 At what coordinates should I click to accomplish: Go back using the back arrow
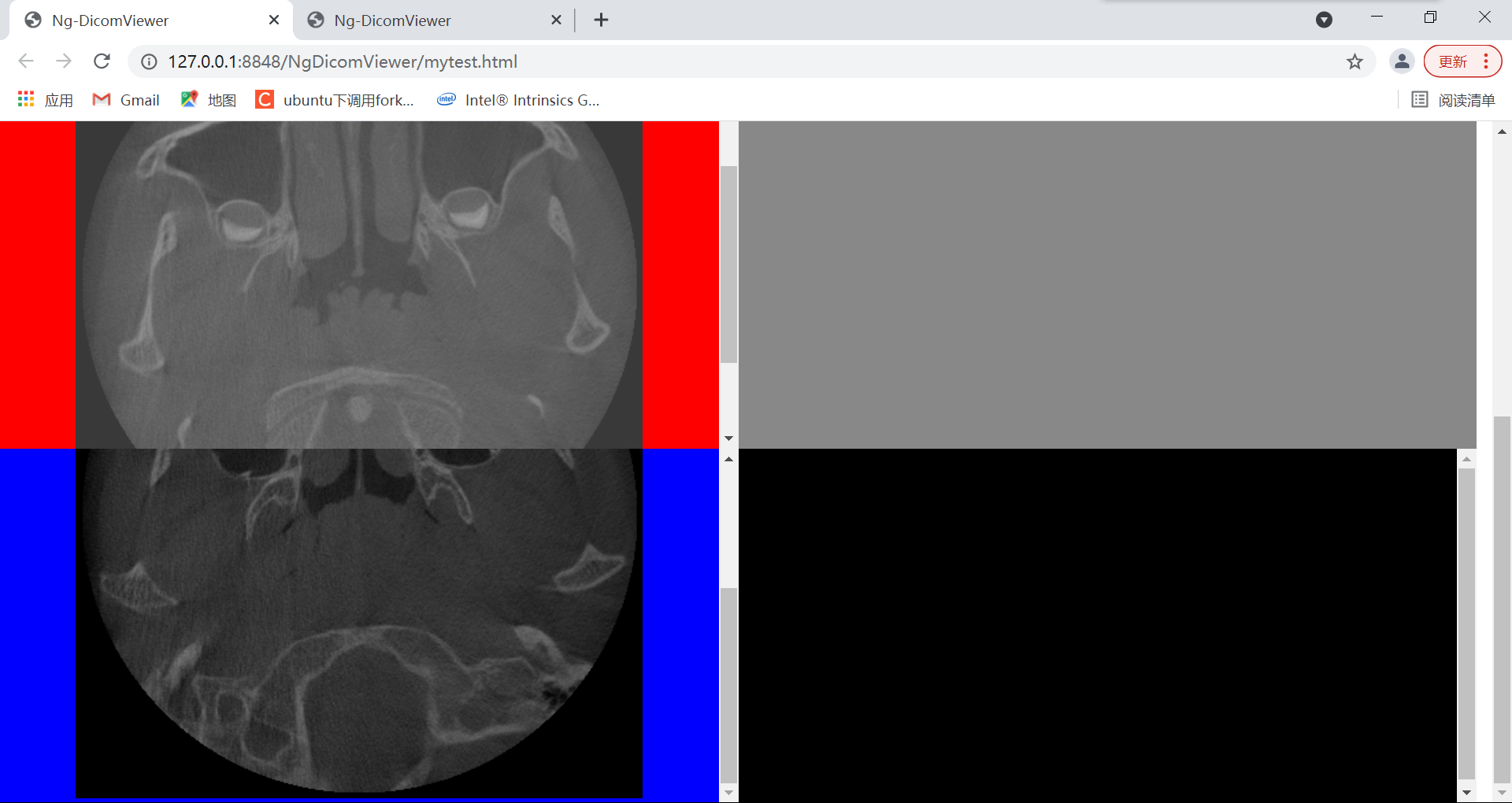click(x=26, y=61)
